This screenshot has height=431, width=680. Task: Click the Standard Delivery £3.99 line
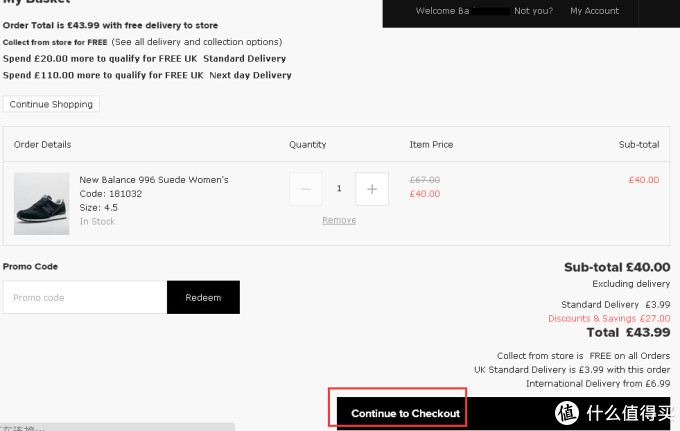[616, 305]
